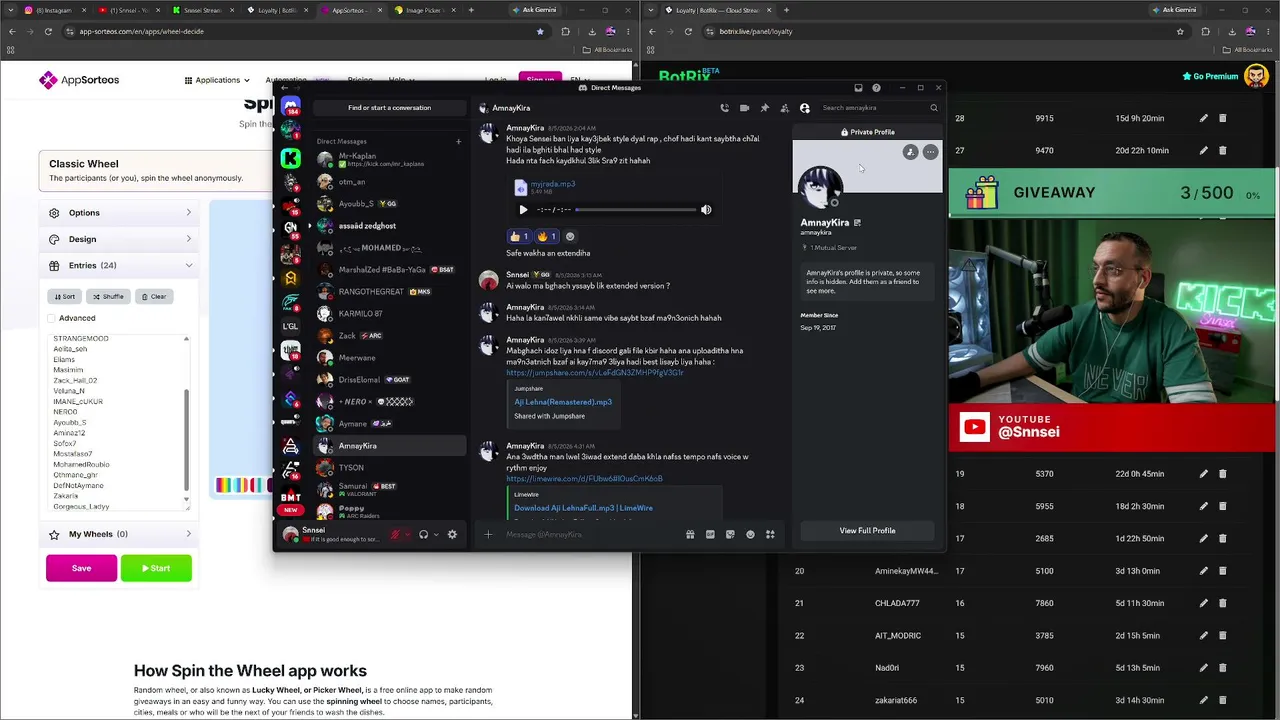Save the wheel with Save button

(81, 568)
